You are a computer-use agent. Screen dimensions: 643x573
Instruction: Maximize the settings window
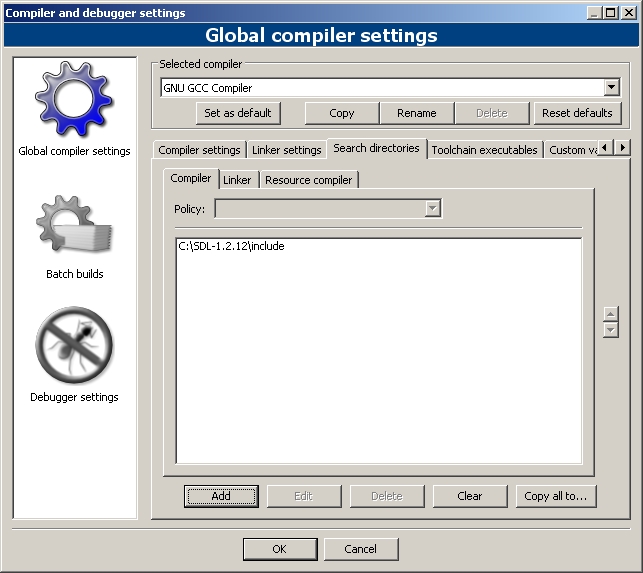tap(611, 13)
